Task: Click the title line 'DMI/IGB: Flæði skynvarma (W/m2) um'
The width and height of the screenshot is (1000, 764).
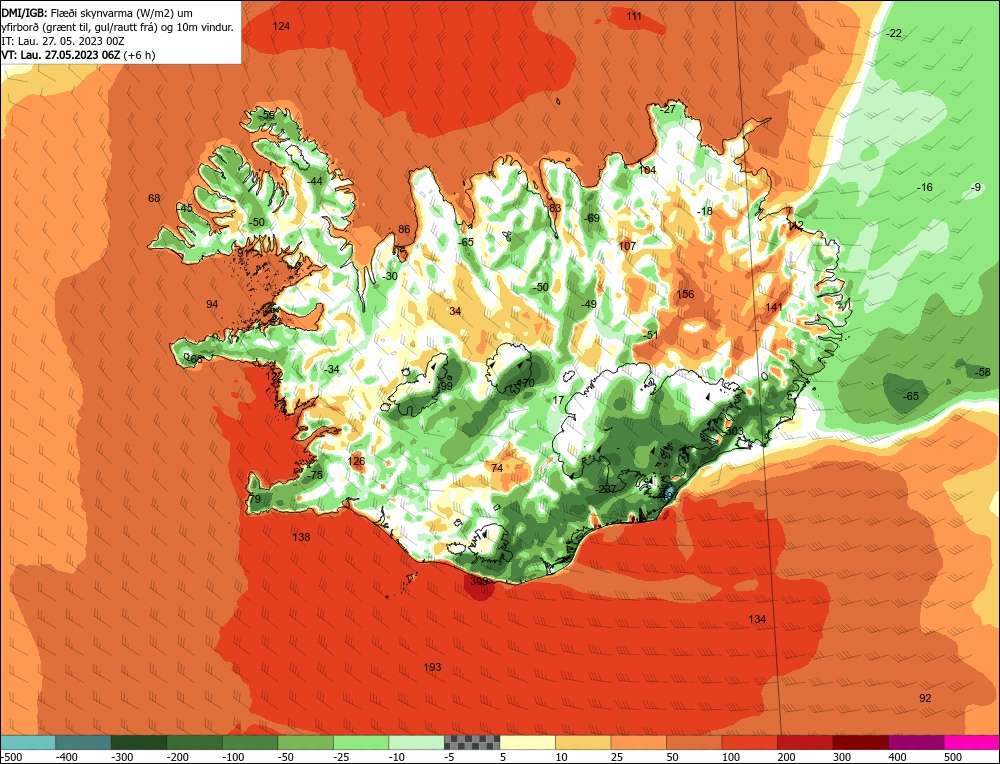Action: (97, 13)
